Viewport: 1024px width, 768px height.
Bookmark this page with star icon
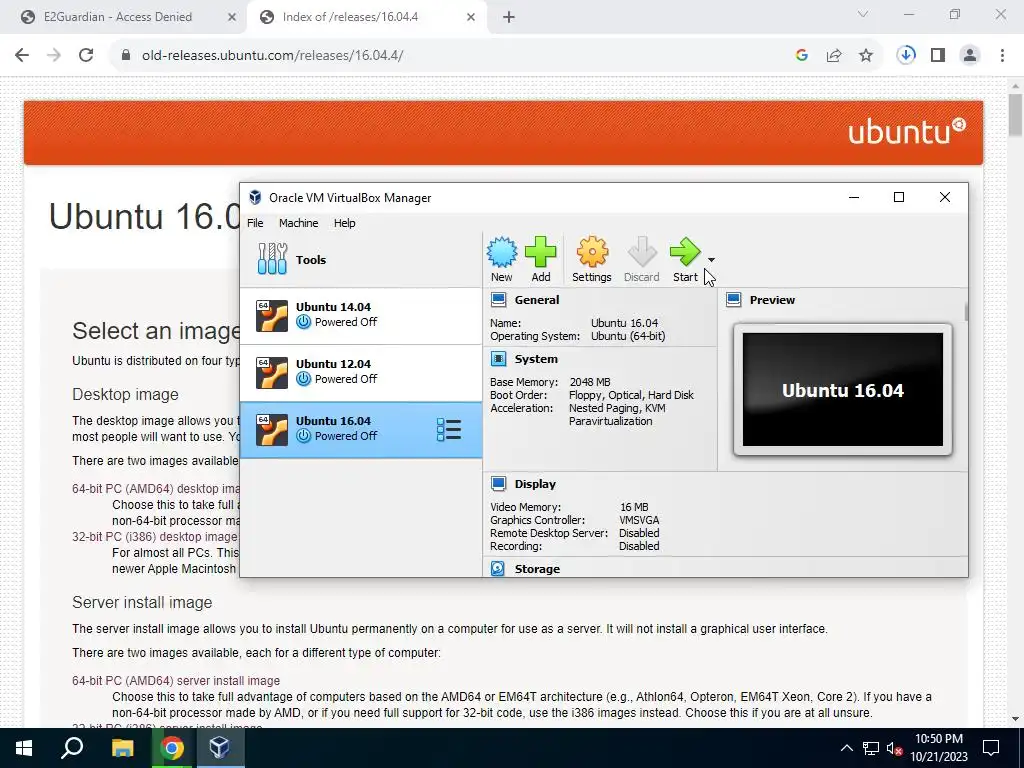(x=866, y=56)
